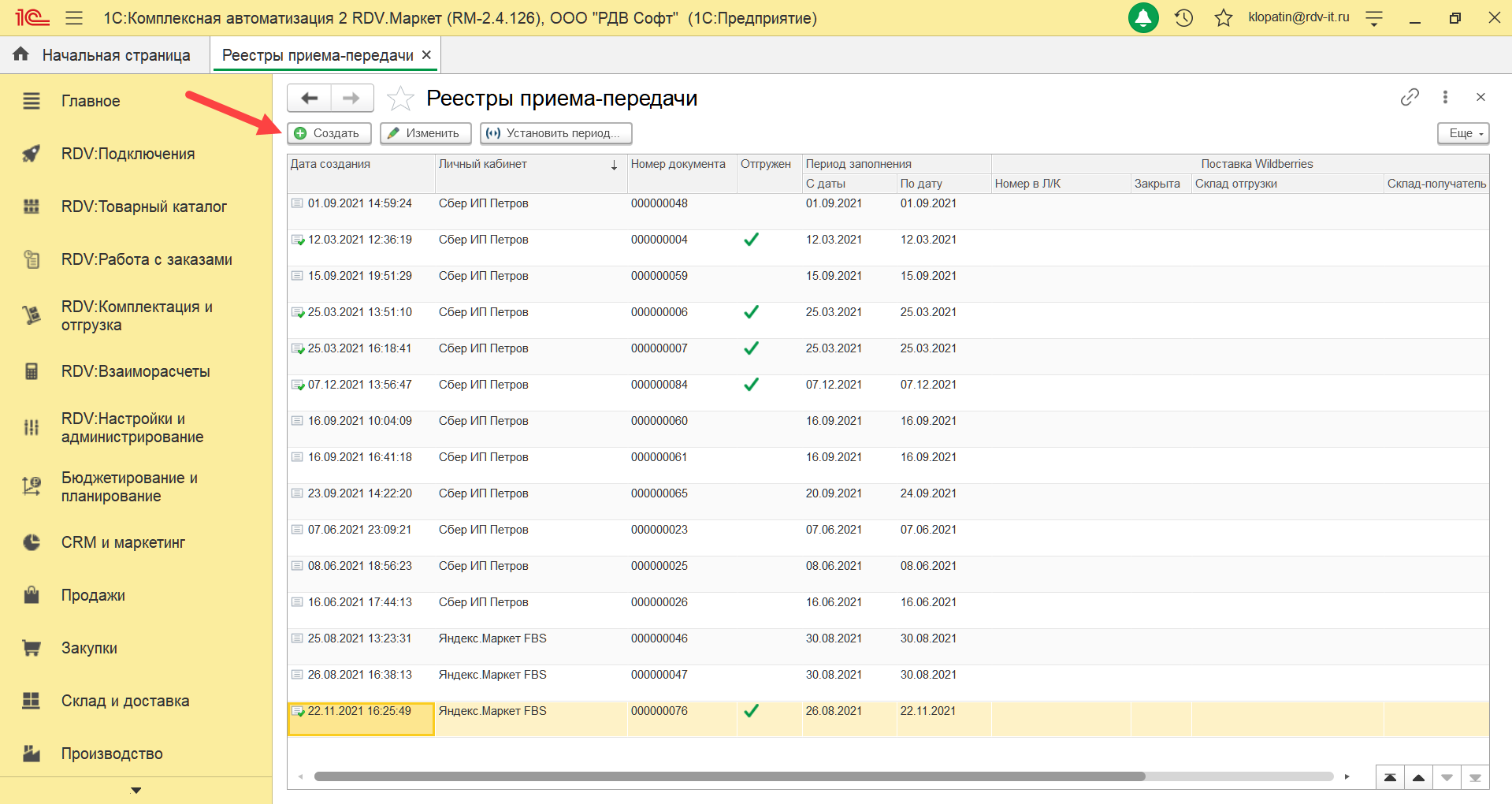Click the Создать button

(328, 133)
